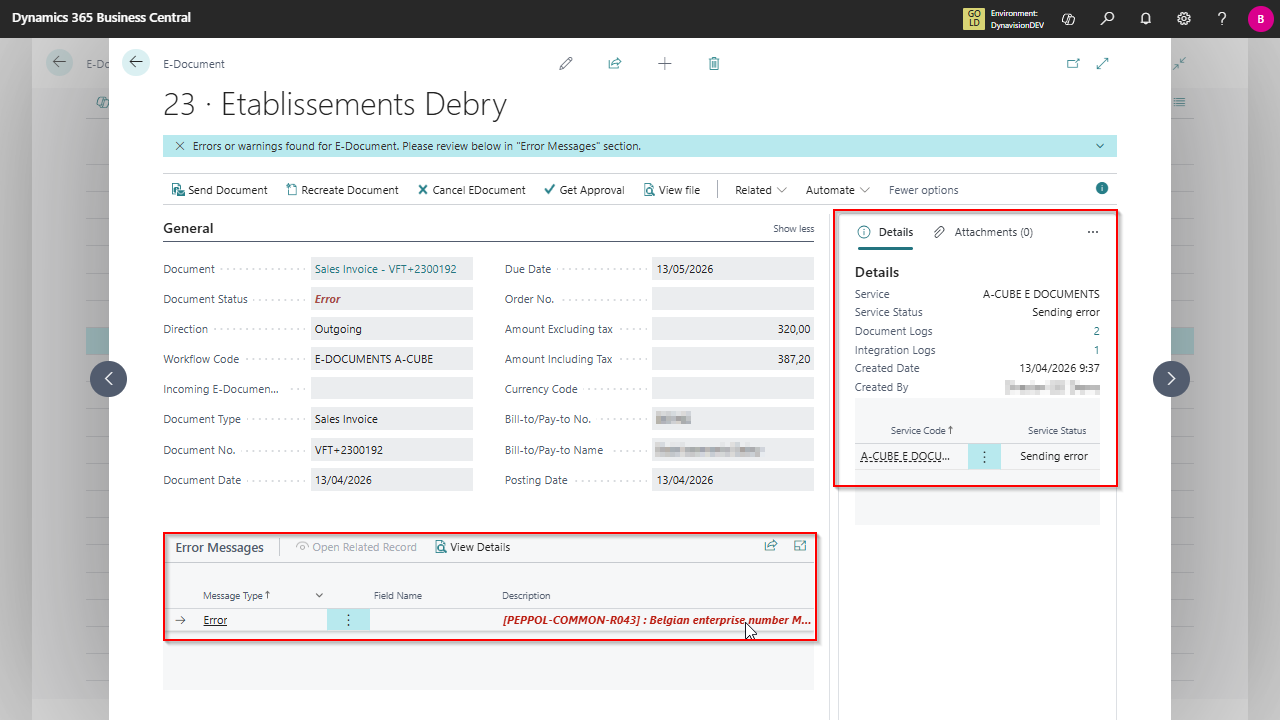Click Show less in General section
1280x720 pixels.
[x=793, y=229]
